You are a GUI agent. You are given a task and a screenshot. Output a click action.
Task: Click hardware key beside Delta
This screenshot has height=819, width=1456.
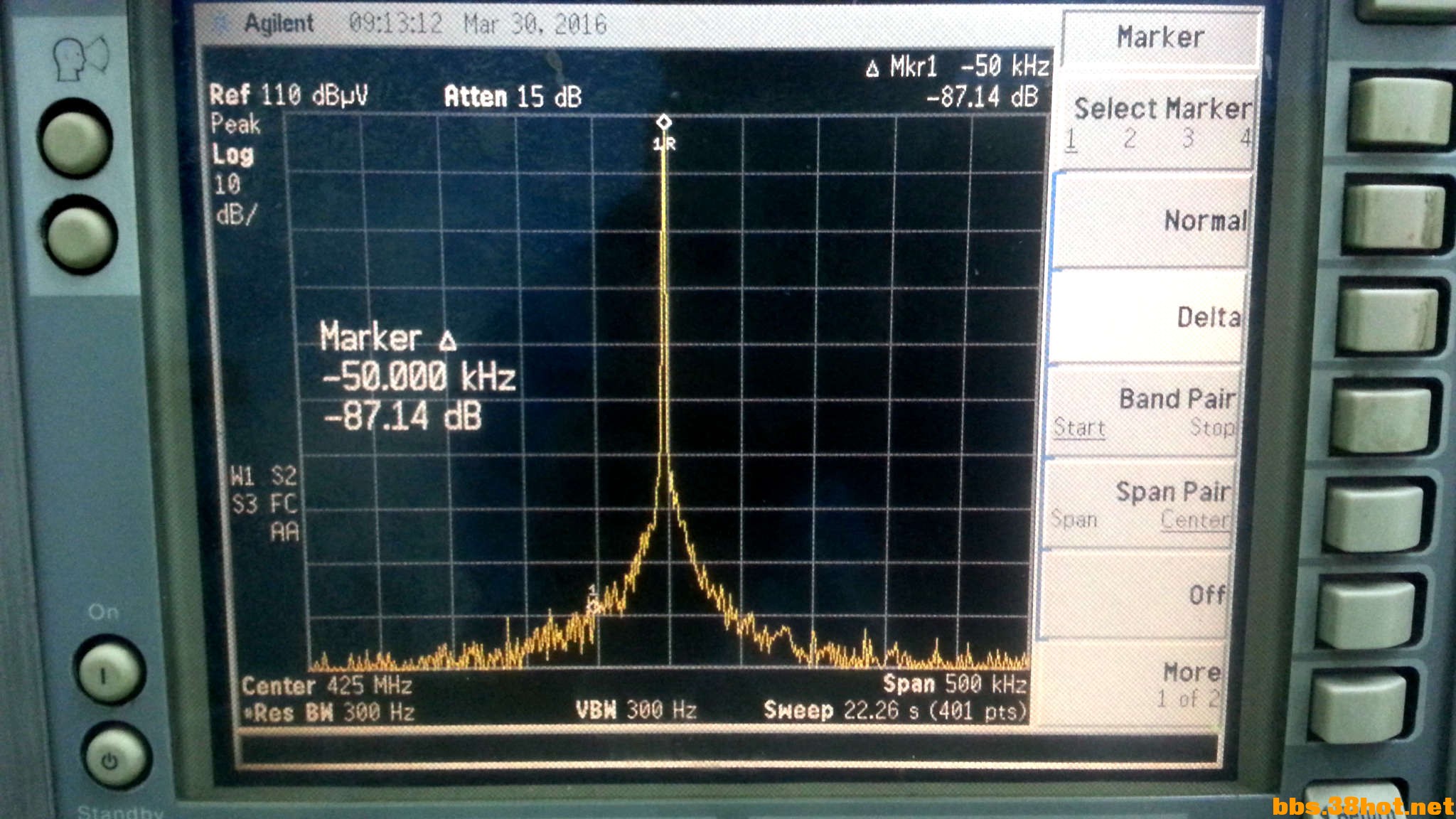click(1388, 318)
